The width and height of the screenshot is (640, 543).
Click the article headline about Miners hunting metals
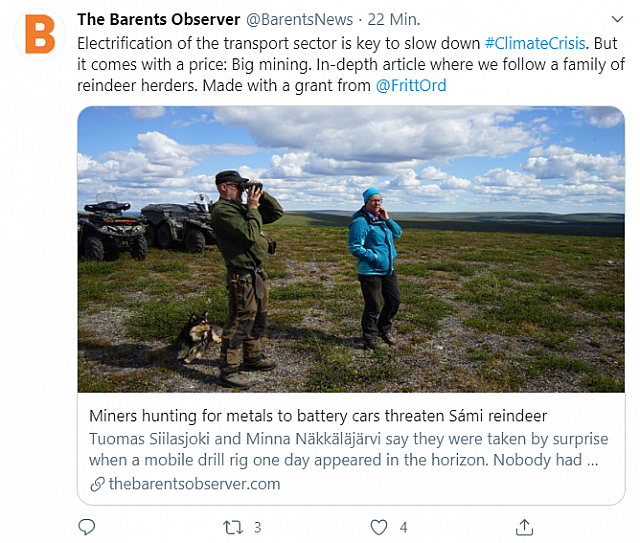318,416
